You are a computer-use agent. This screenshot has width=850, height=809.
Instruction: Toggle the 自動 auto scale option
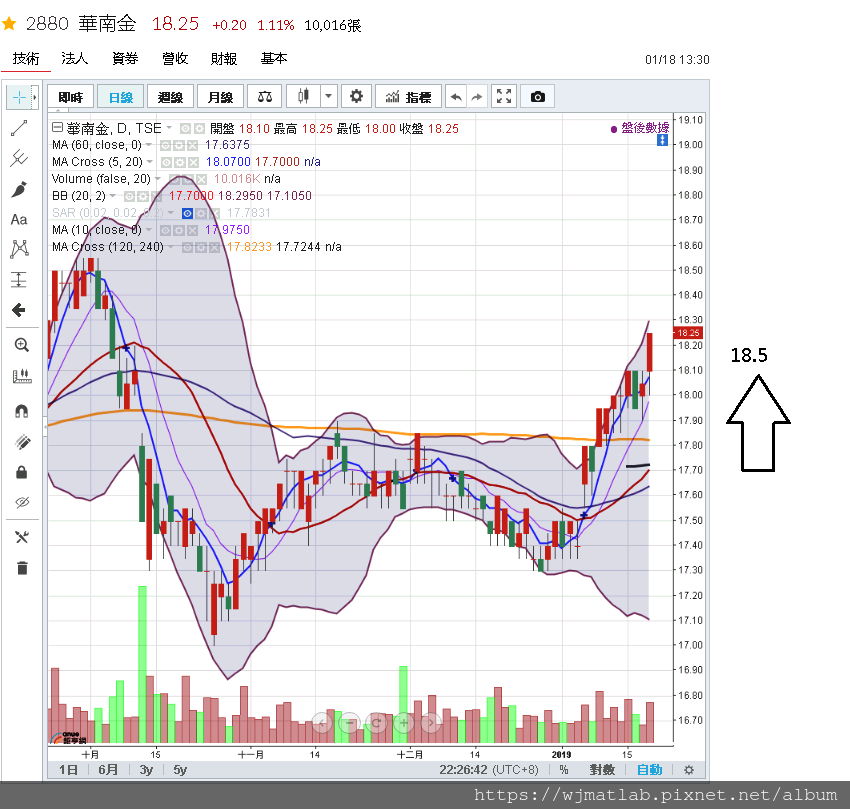coord(649,770)
